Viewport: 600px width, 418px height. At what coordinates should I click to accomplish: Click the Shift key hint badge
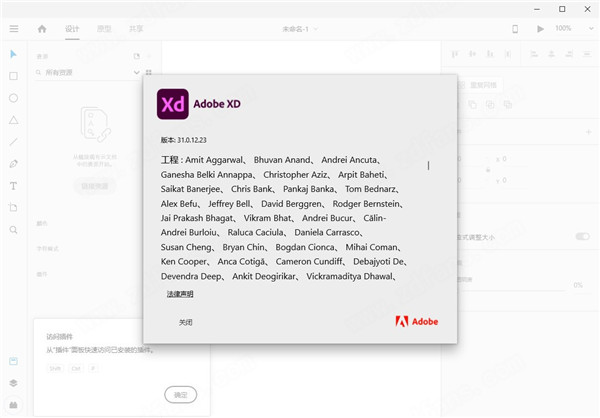pyautogui.click(x=55, y=369)
